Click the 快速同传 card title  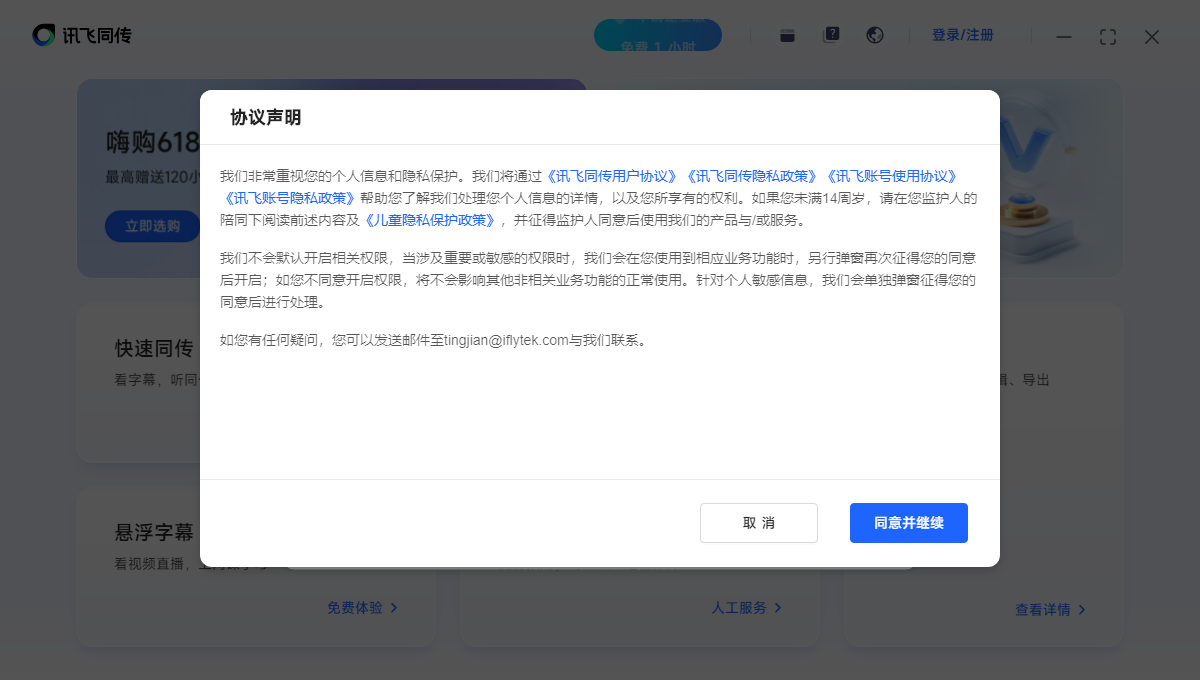154,349
